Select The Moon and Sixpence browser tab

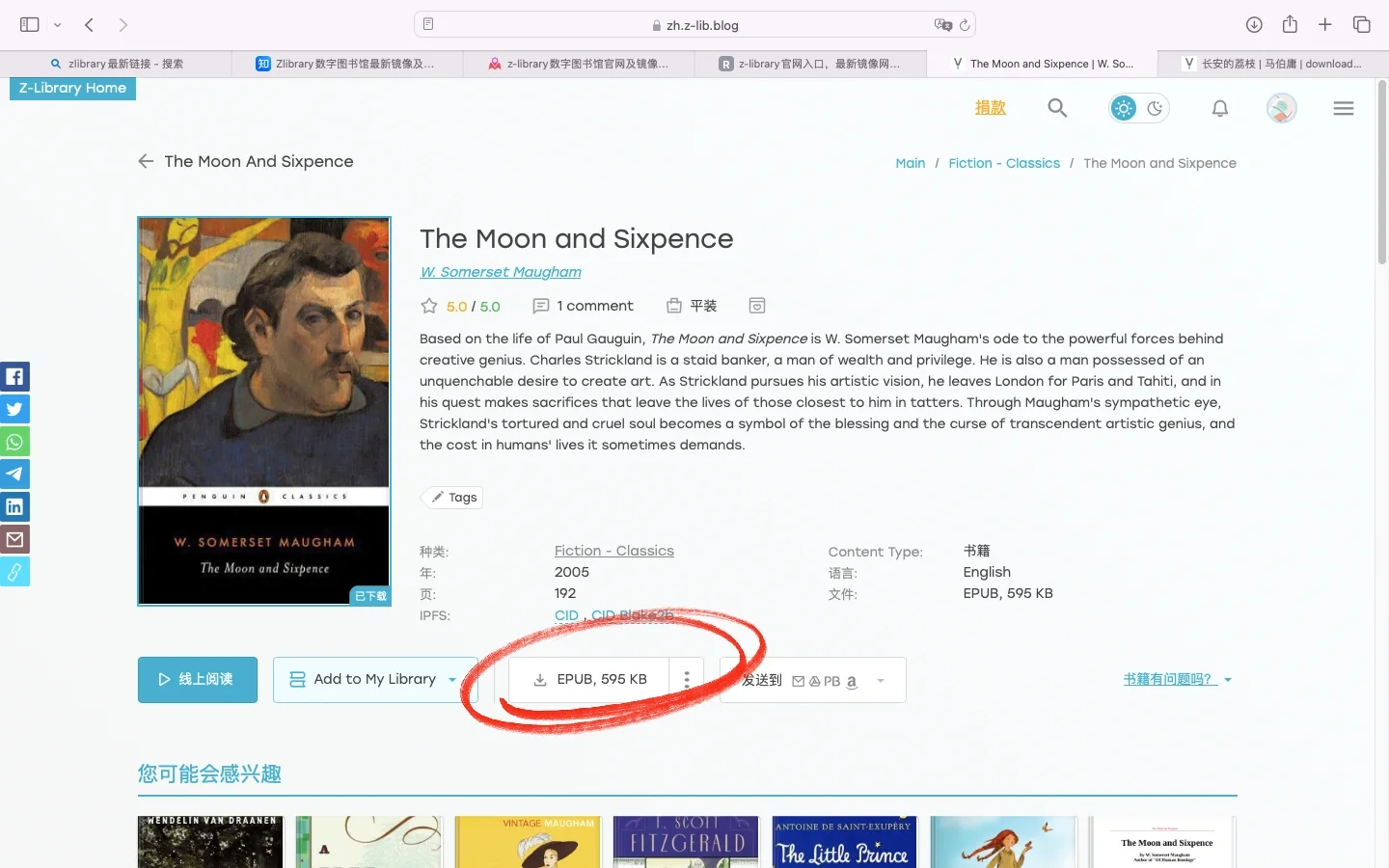1042,64
